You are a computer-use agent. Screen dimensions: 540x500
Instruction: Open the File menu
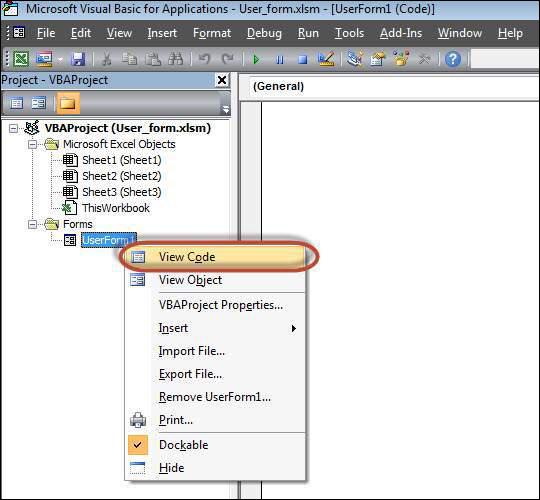pos(46,33)
